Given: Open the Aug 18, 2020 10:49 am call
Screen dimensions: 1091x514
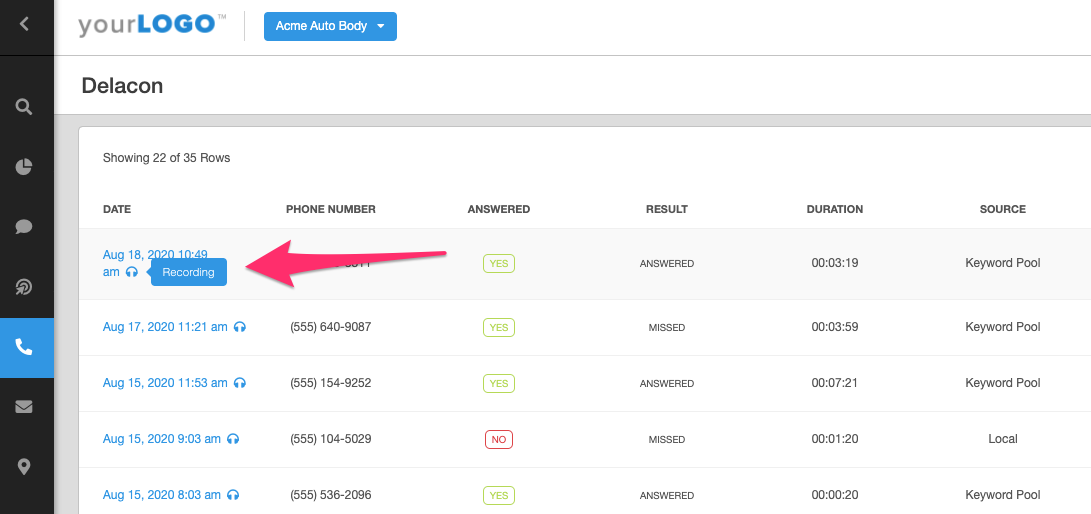Looking at the screenshot, I should click(x=155, y=263).
